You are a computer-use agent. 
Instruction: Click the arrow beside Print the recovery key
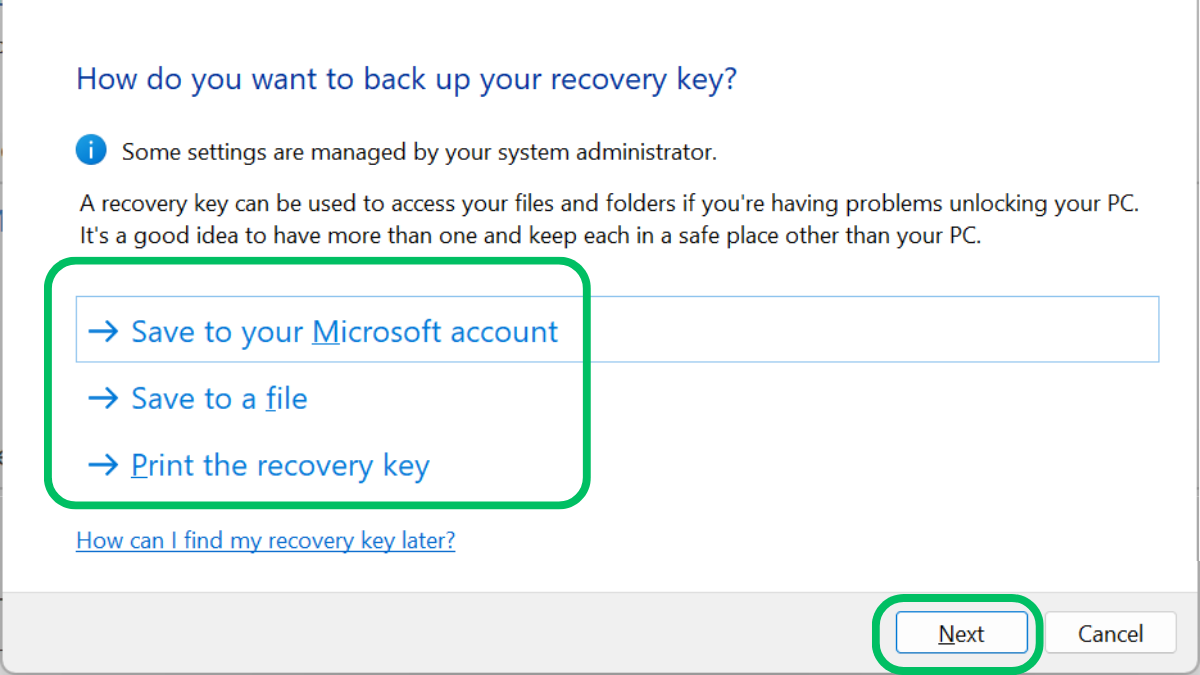pos(104,464)
